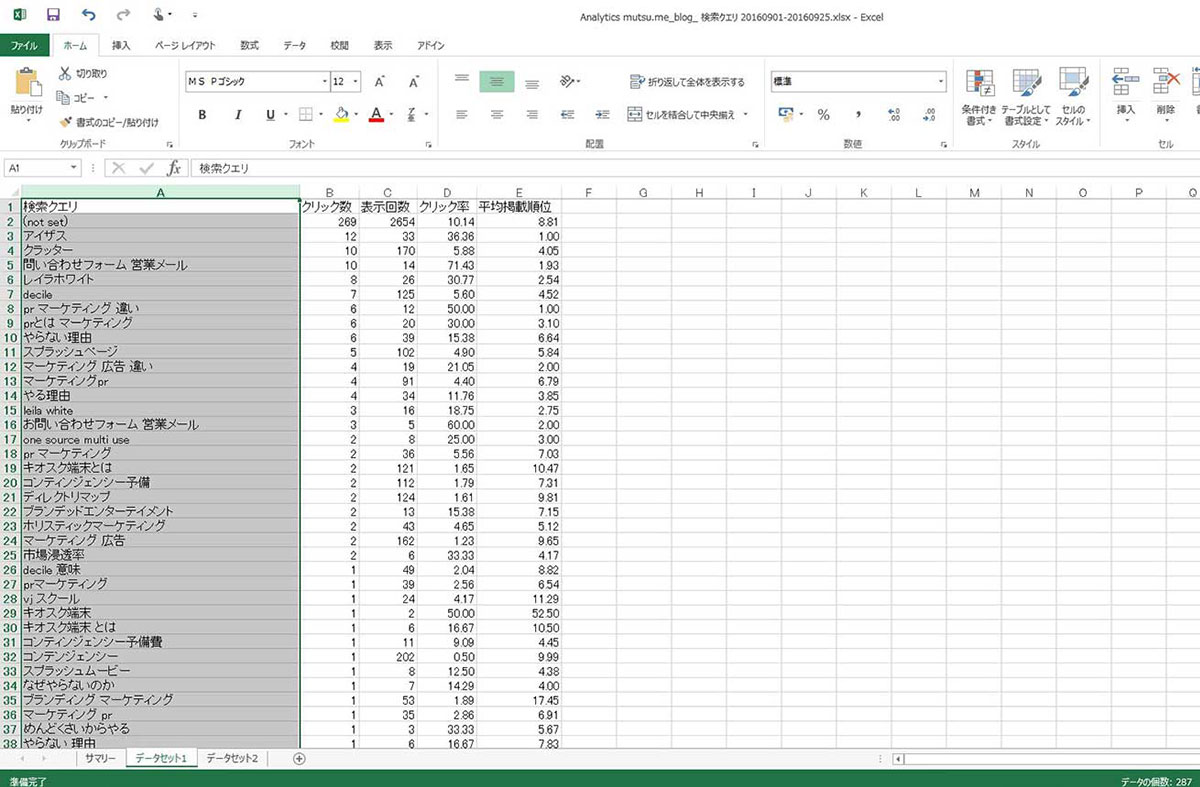Screen dimensions: 1200x787
Task: Click the yellow fill color bucket
Action: click(x=341, y=115)
